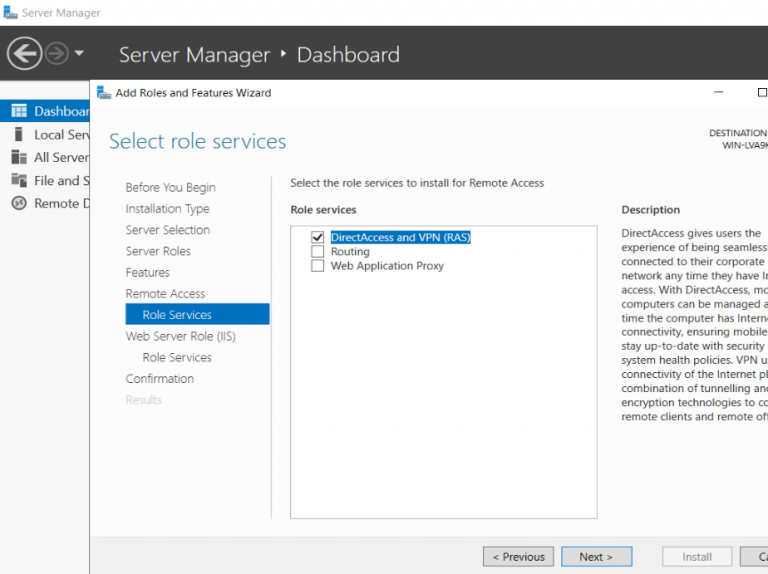Open the Dashboard item in the sidebar
Image resolution: width=768 pixels, height=574 pixels.
tap(45, 111)
